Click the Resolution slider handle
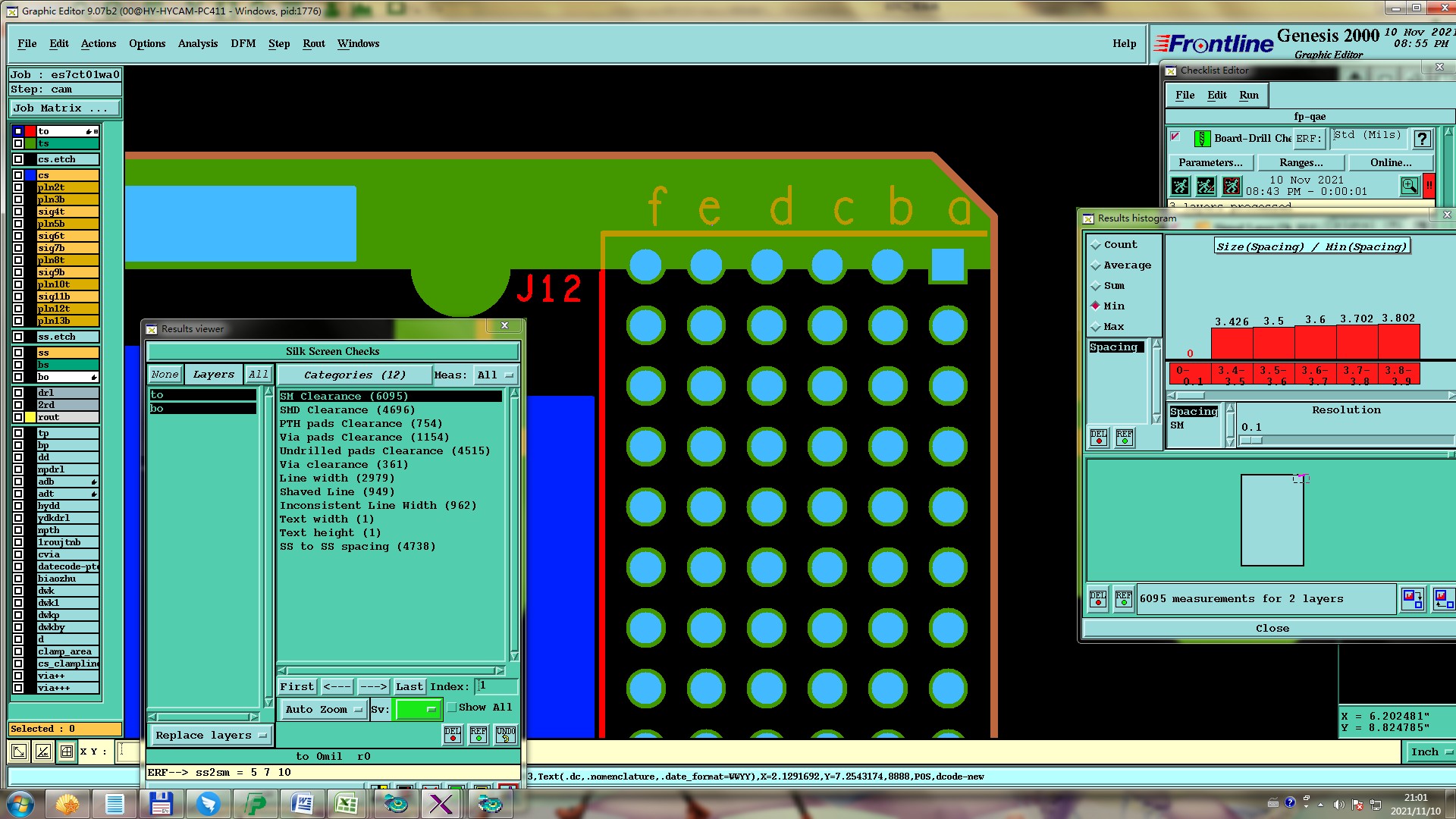Screen dimensions: 1456x819 (x=1250, y=441)
